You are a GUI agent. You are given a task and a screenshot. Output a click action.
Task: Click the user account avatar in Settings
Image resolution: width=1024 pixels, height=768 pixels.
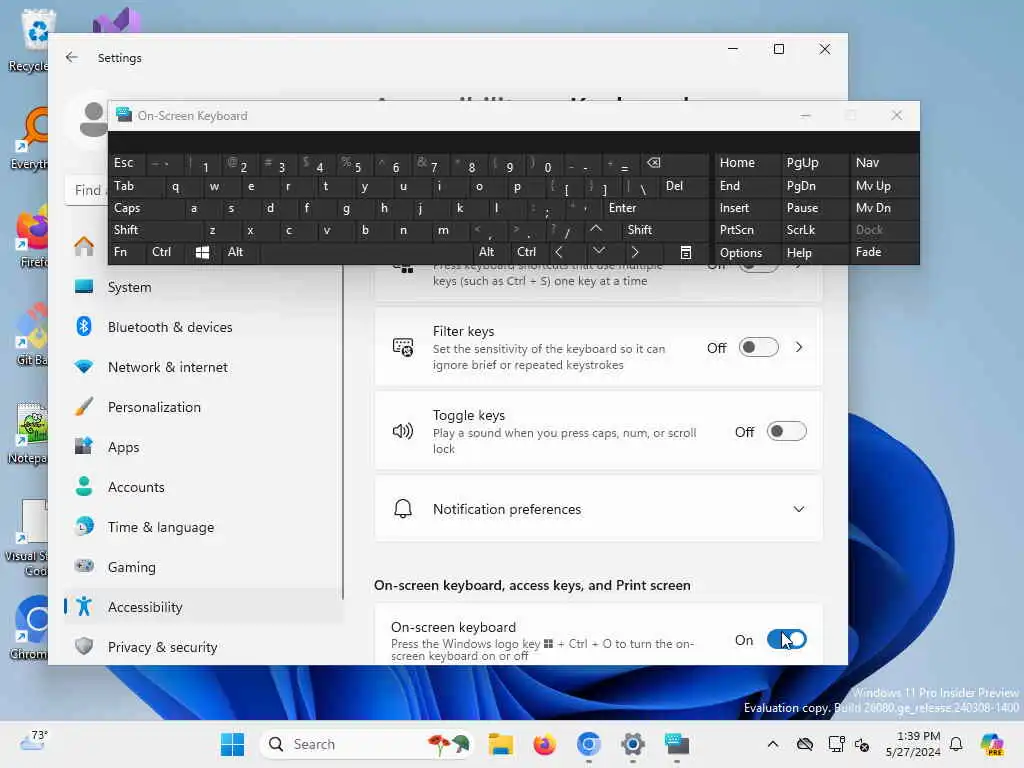coord(93,120)
